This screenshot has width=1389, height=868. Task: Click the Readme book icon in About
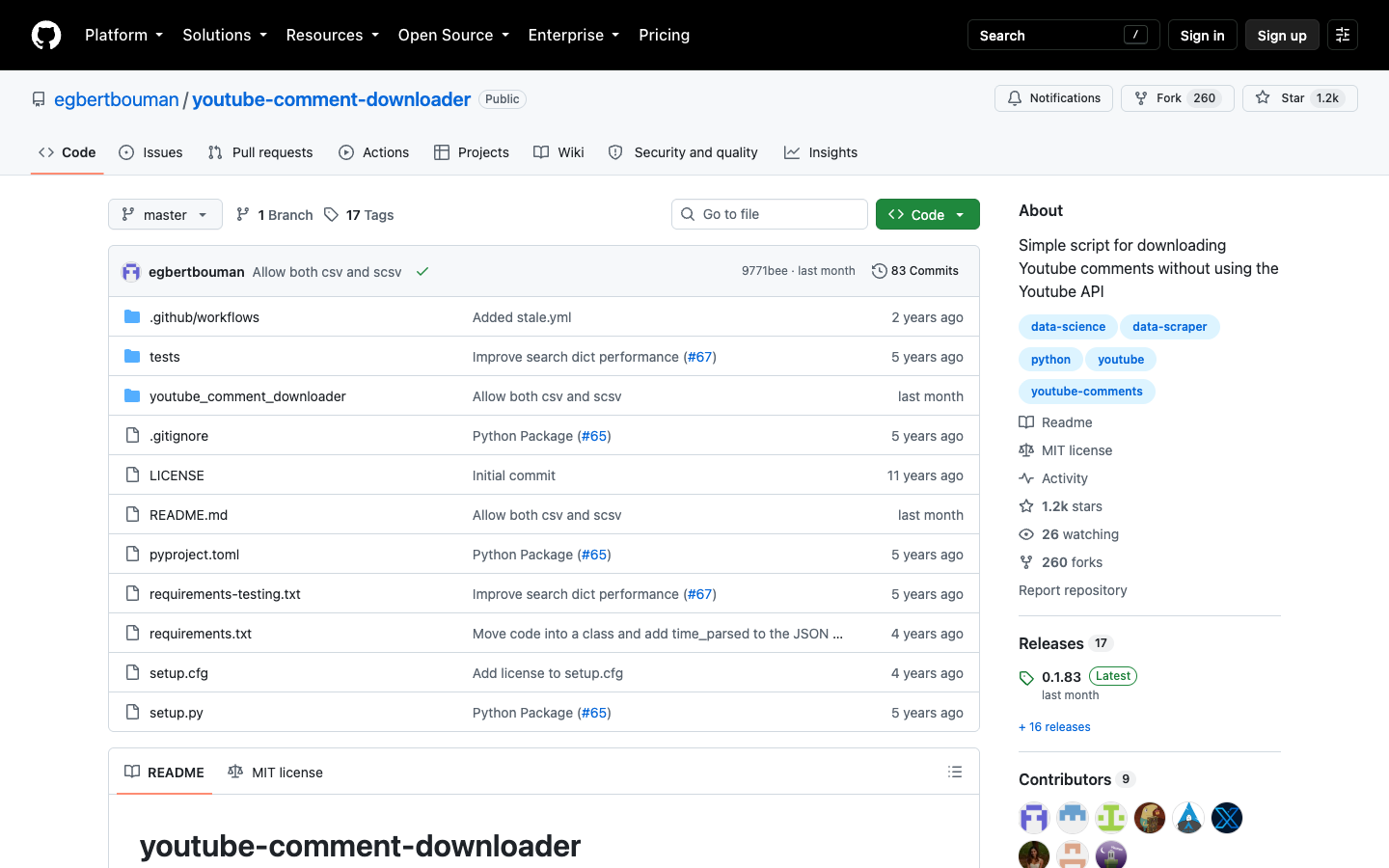coord(1026,422)
